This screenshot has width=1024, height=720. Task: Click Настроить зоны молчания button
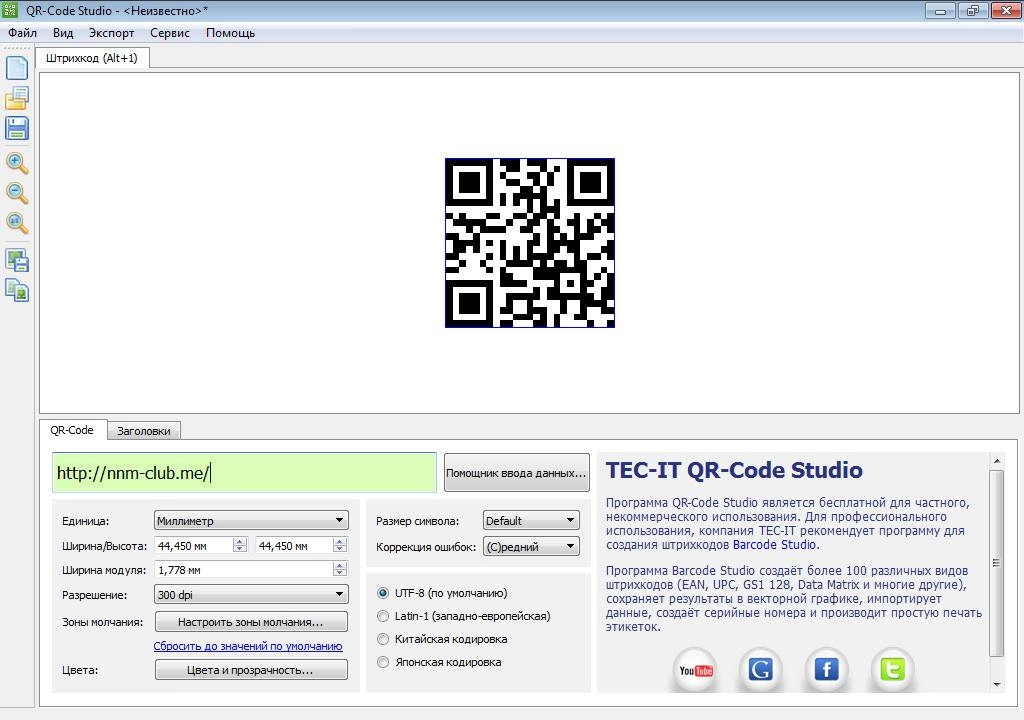coord(251,622)
